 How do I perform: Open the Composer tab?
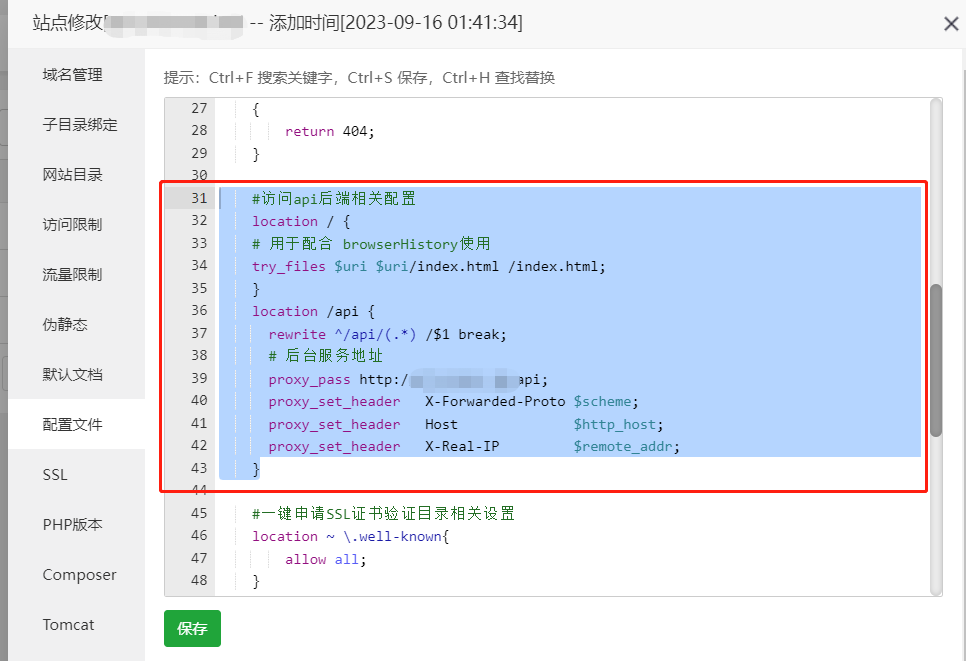pyautogui.click(x=79, y=575)
